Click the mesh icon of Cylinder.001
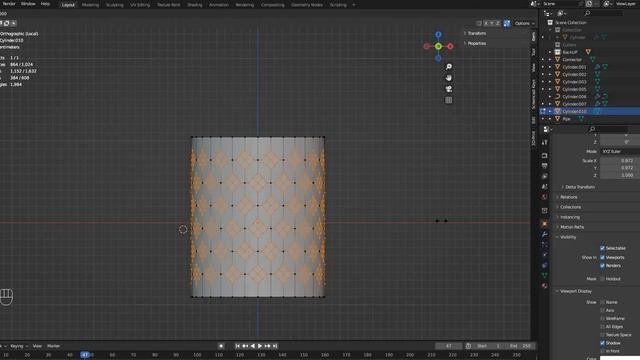640x360 pixels. coord(558,67)
